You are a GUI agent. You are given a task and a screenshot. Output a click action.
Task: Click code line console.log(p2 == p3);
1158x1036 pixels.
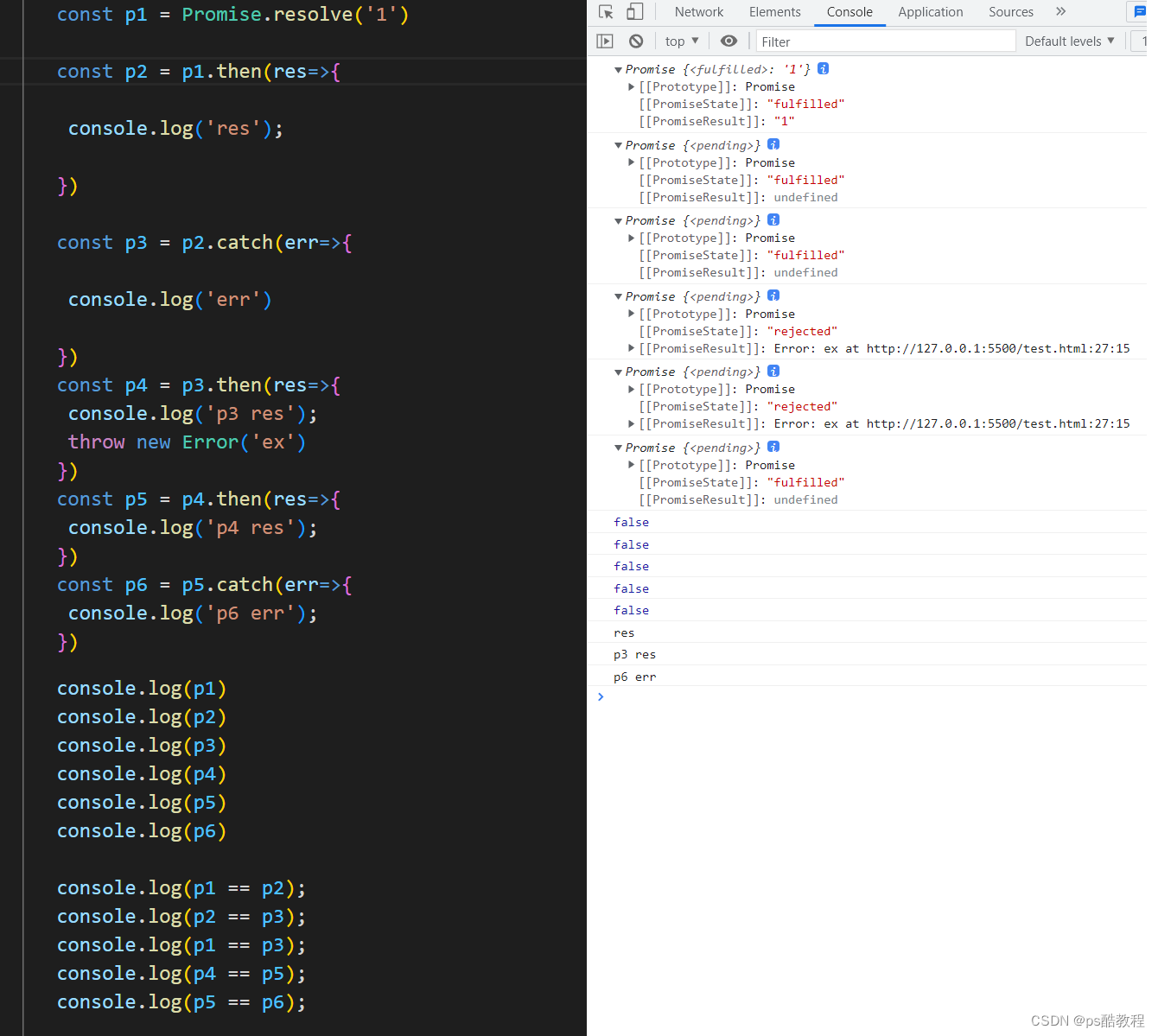pyautogui.click(x=181, y=917)
